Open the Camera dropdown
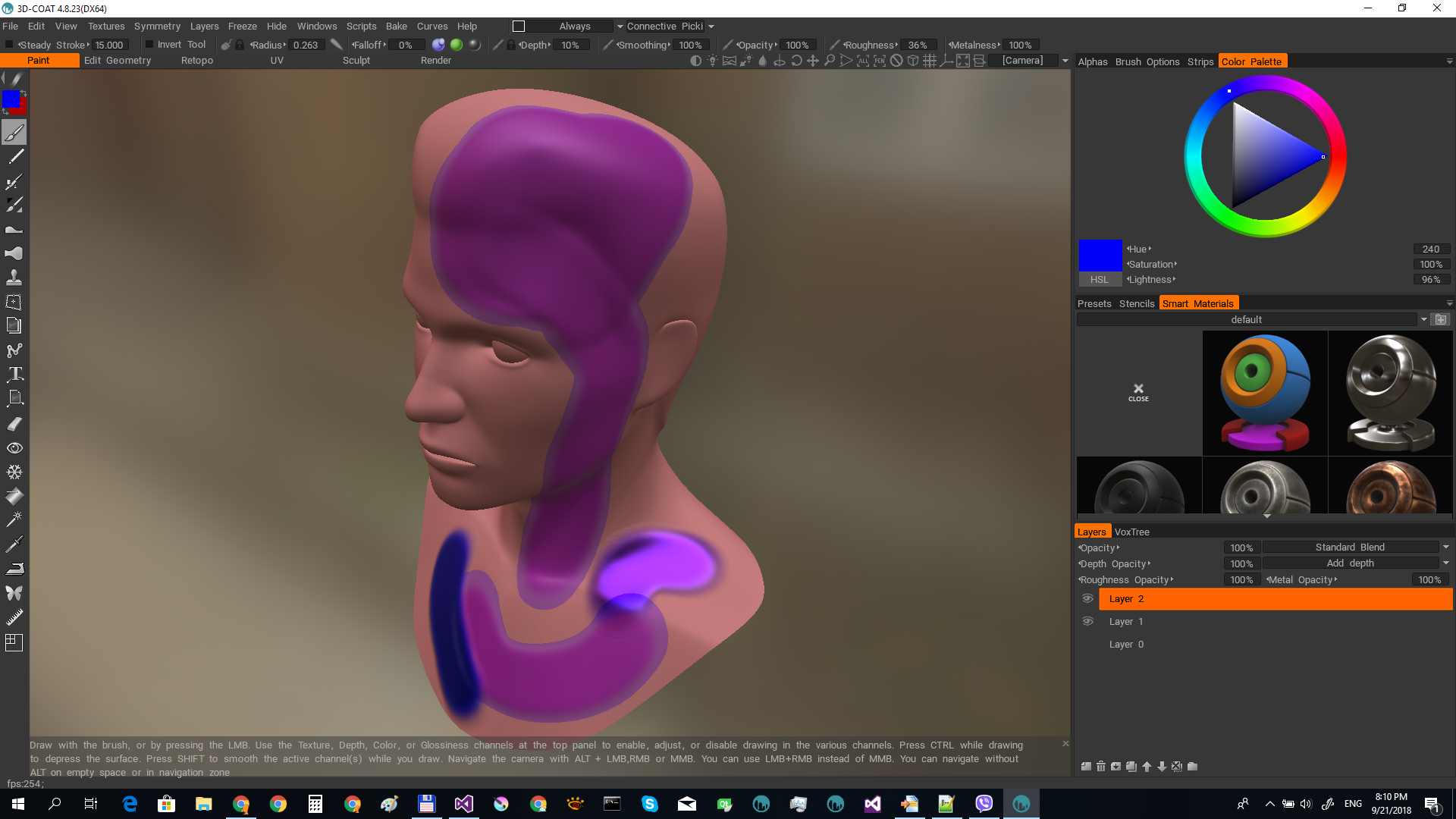The image size is (1456, 819). pos(1065,61)
